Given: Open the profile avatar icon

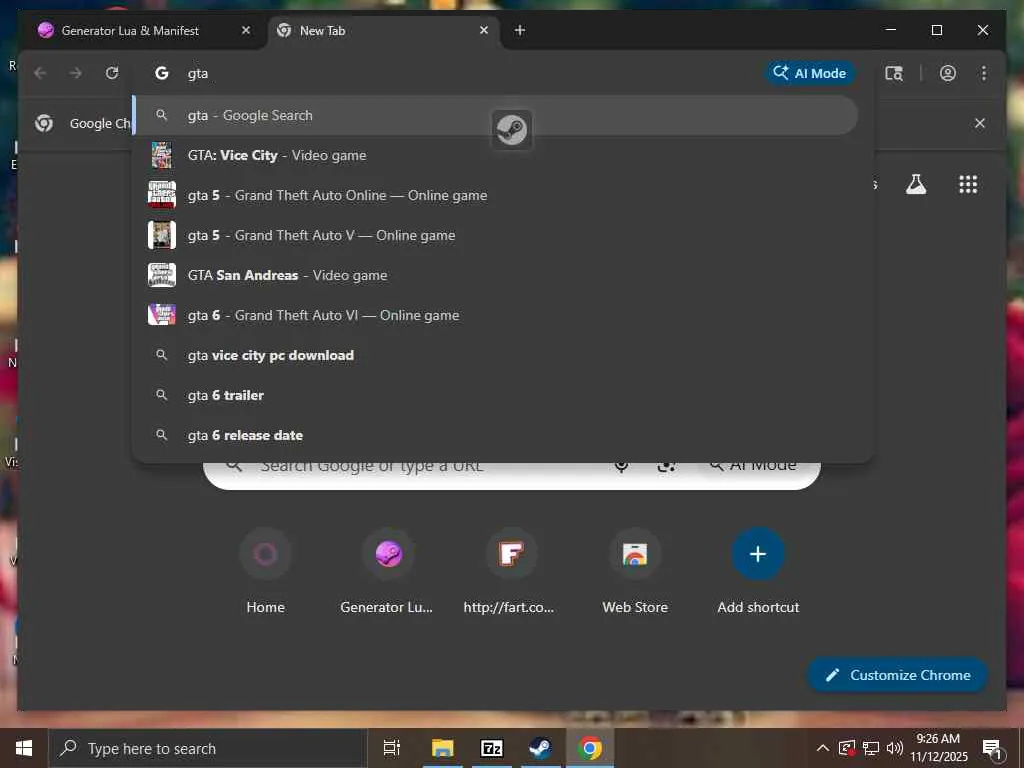Looking at the screenshot, I should pyautogui.click(x=948, y=73).
